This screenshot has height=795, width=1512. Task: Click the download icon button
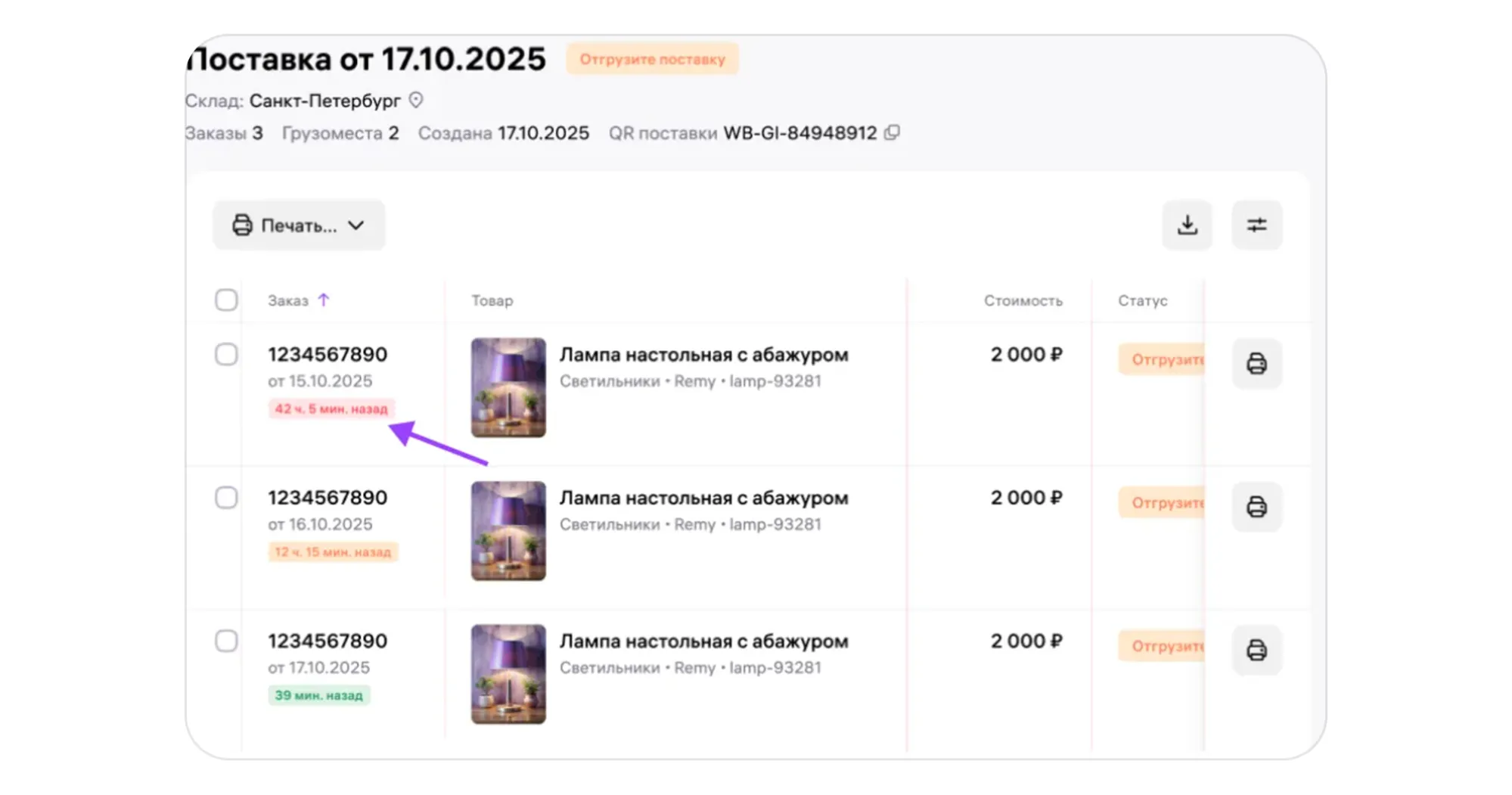point(1187,225)
